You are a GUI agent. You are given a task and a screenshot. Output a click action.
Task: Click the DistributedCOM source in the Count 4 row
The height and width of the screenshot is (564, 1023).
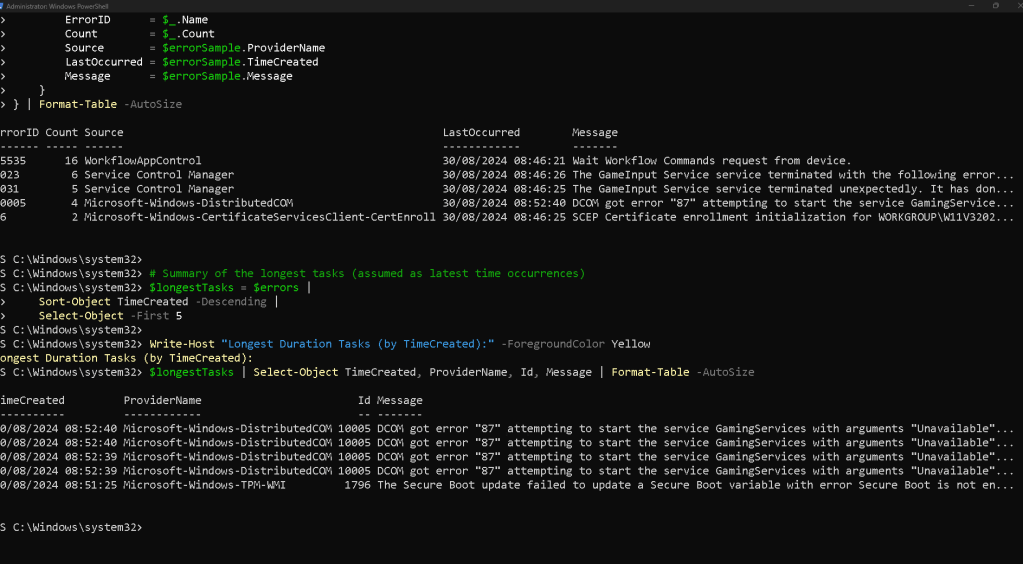point(189,203)
